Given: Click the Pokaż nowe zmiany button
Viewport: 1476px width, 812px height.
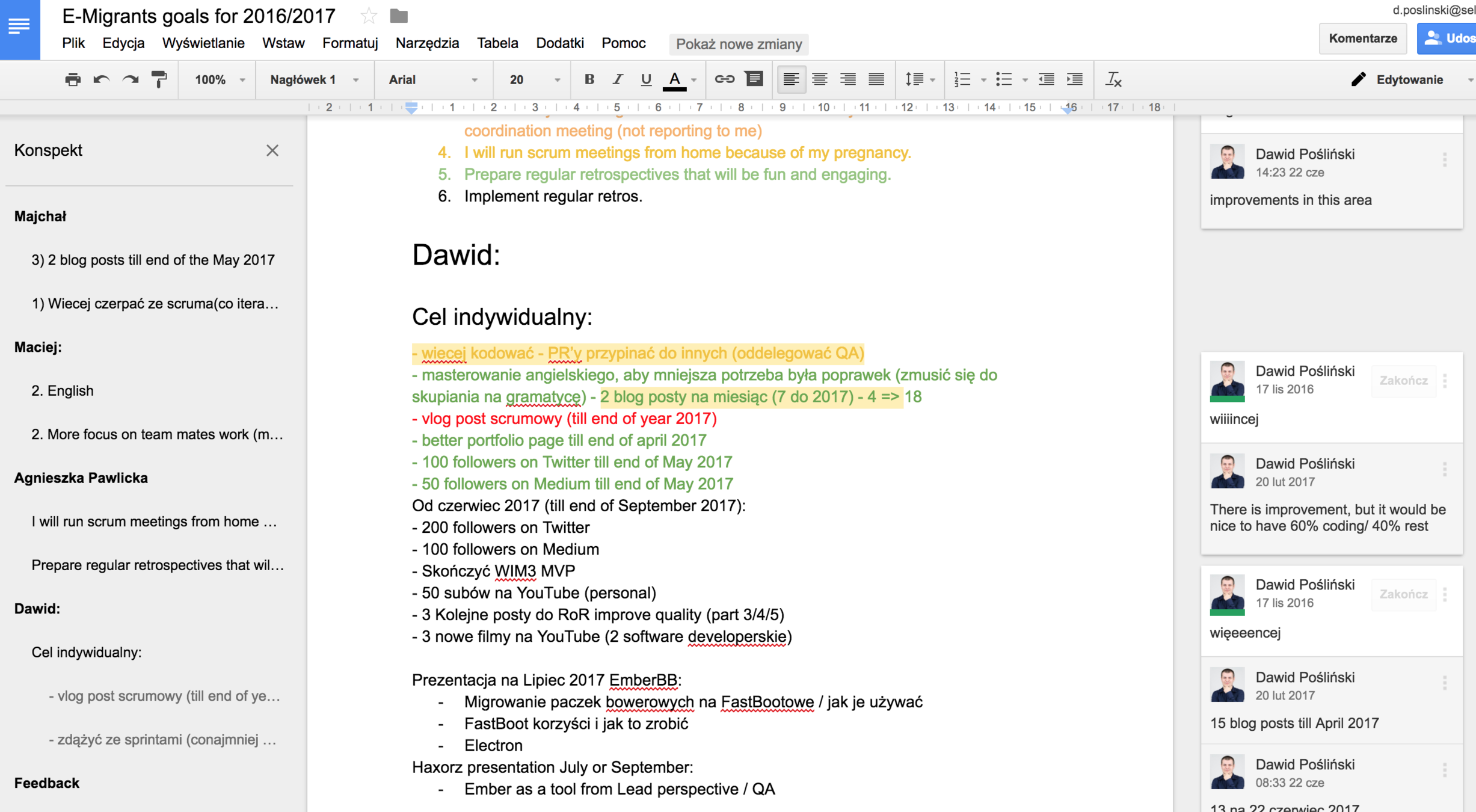Looking at the screenshot, I should point(739,44).
